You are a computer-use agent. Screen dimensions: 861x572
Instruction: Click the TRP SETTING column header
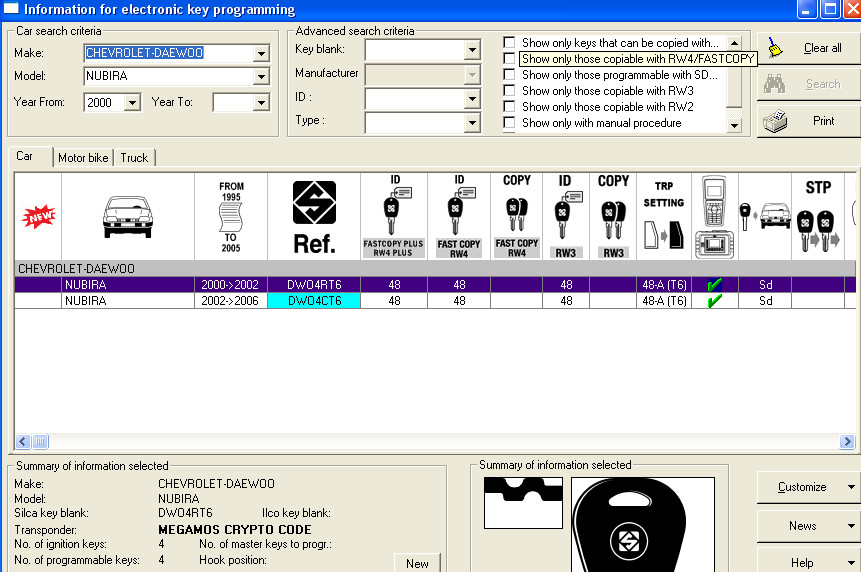point(664,216)
